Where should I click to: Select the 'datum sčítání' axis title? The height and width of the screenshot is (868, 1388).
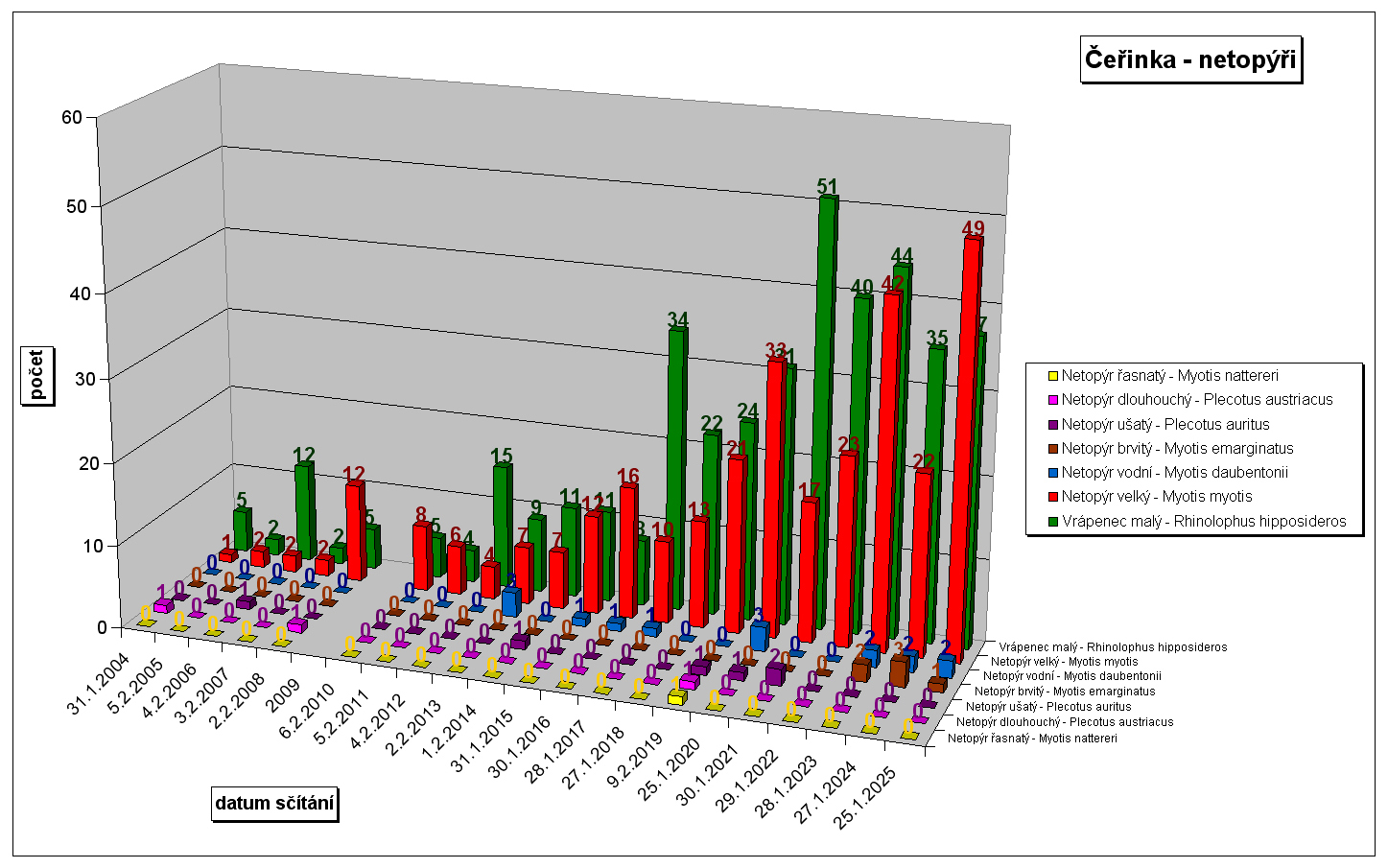click(x=274, y=803)
